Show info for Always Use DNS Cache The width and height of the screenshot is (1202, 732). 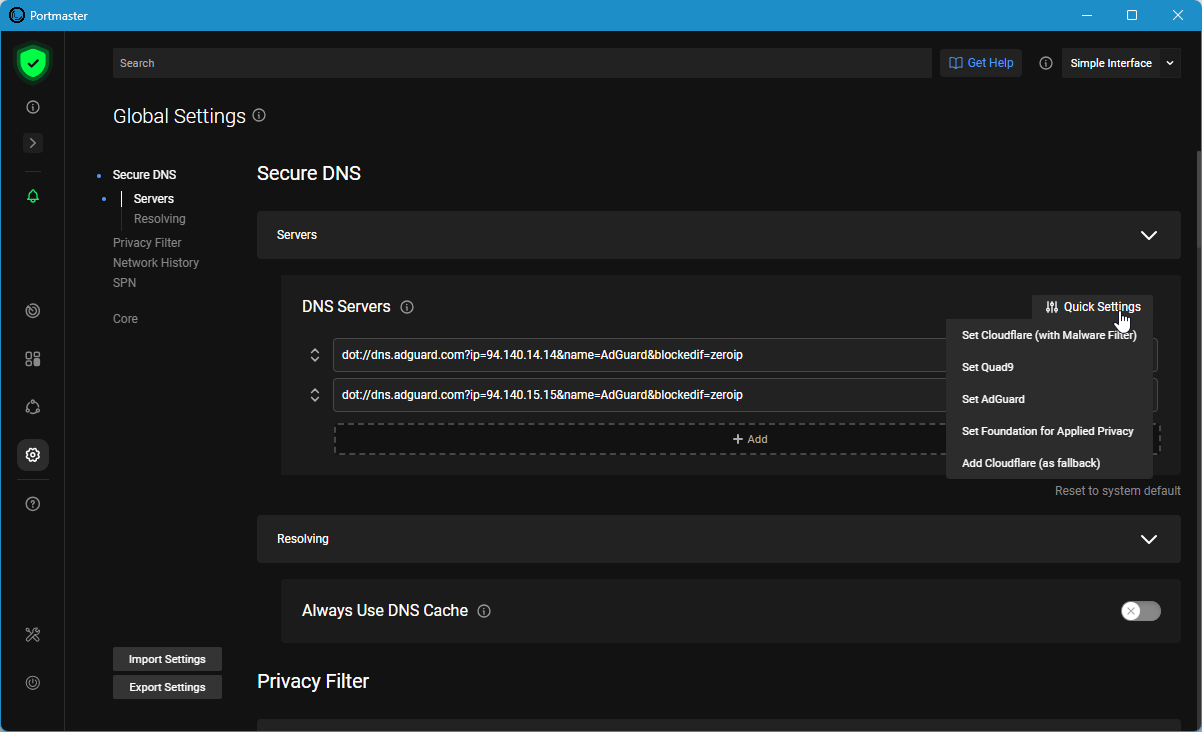[484, 611]
